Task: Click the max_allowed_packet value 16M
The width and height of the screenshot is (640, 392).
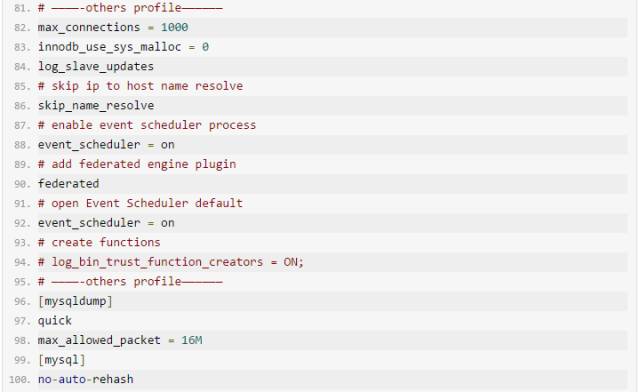Action: [192, 340]
